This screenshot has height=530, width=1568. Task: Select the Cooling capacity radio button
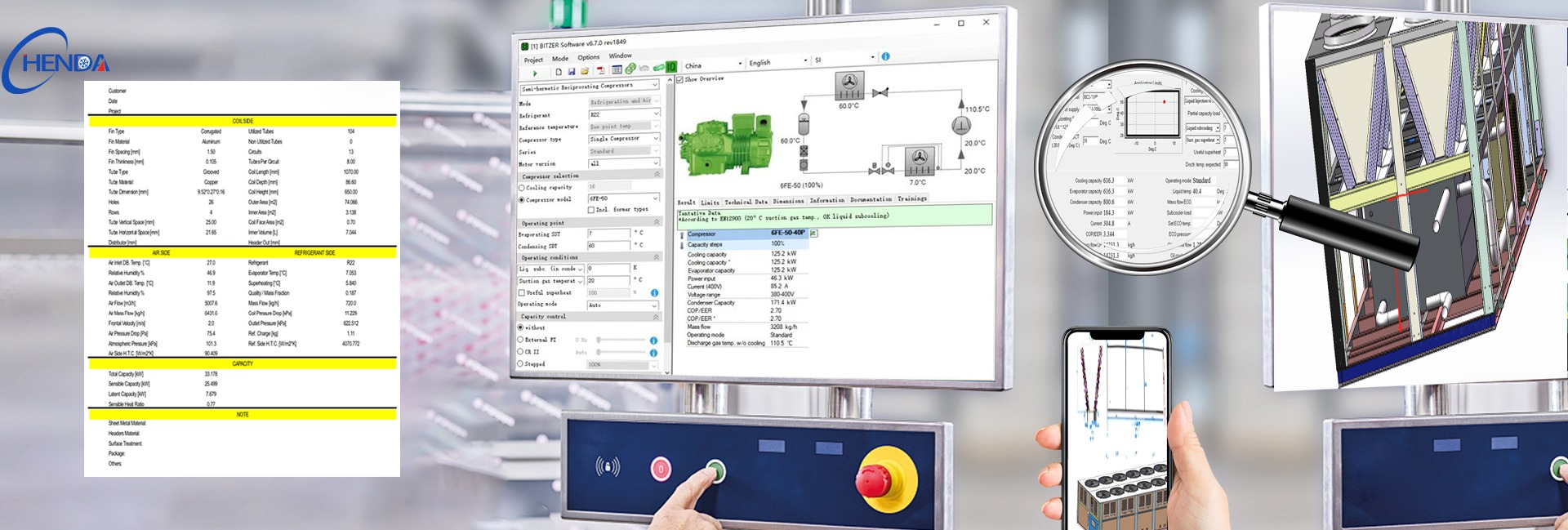point(521,188)
